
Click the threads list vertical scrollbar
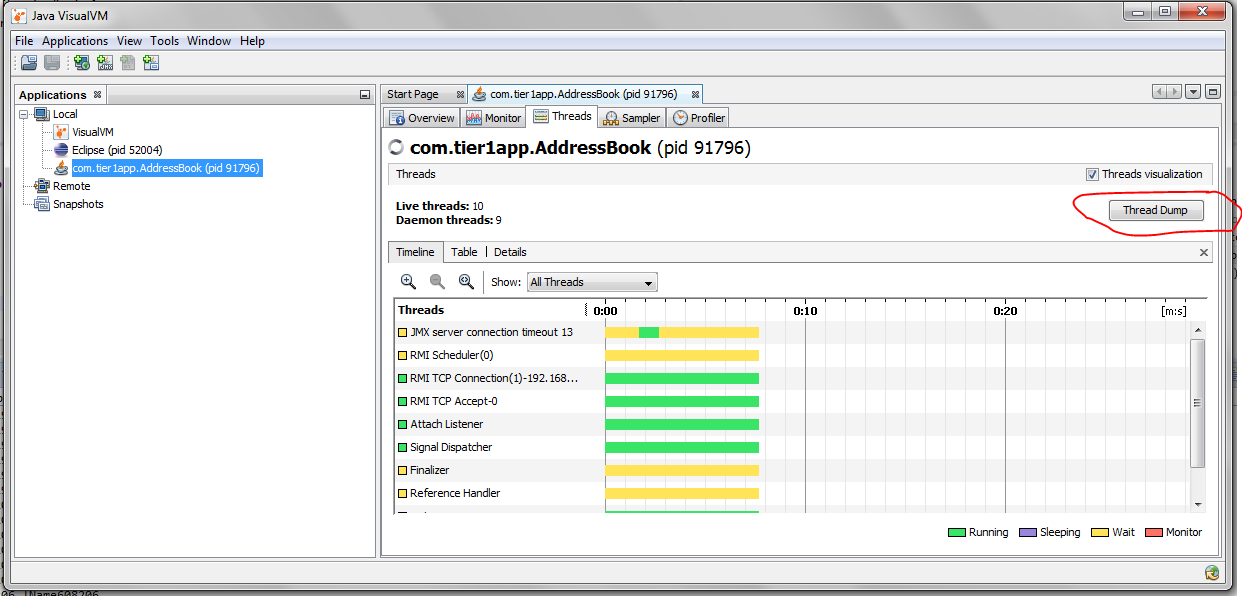coord(1197,402)
